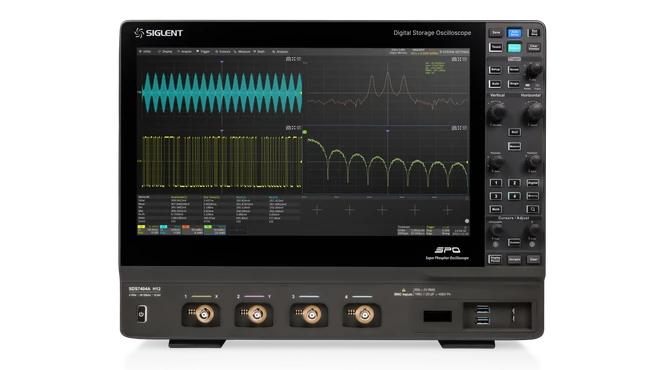Toggle the Roll mode button

coord(514,132)
